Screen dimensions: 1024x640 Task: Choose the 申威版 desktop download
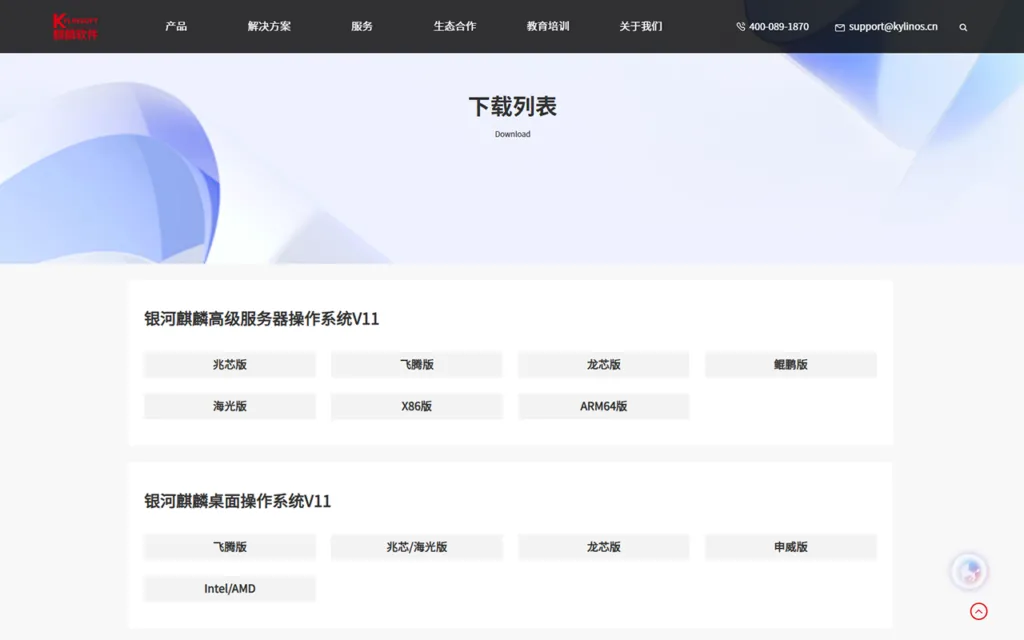(x=791, y=547)
